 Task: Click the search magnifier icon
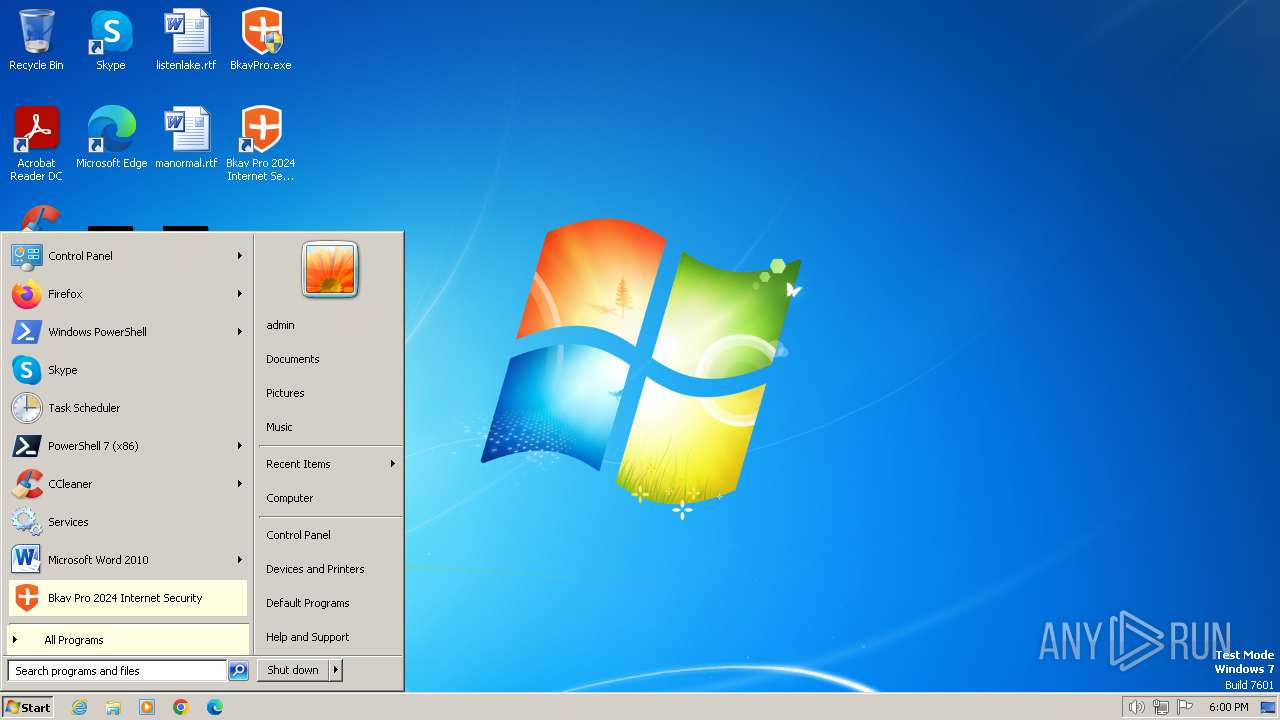tap(238, 671)
